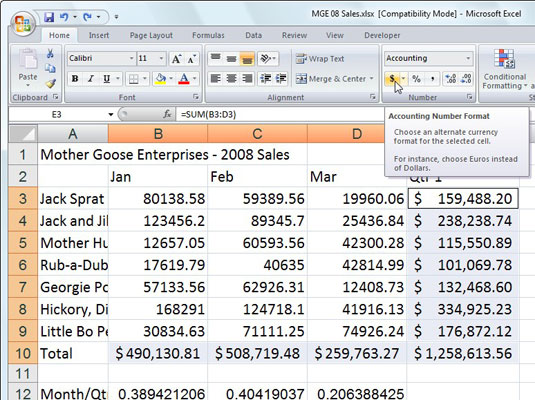Viewport: 535px width, 400px height.
Task: Open the Accounting number format dropdown
Action: tap(468, 58)
